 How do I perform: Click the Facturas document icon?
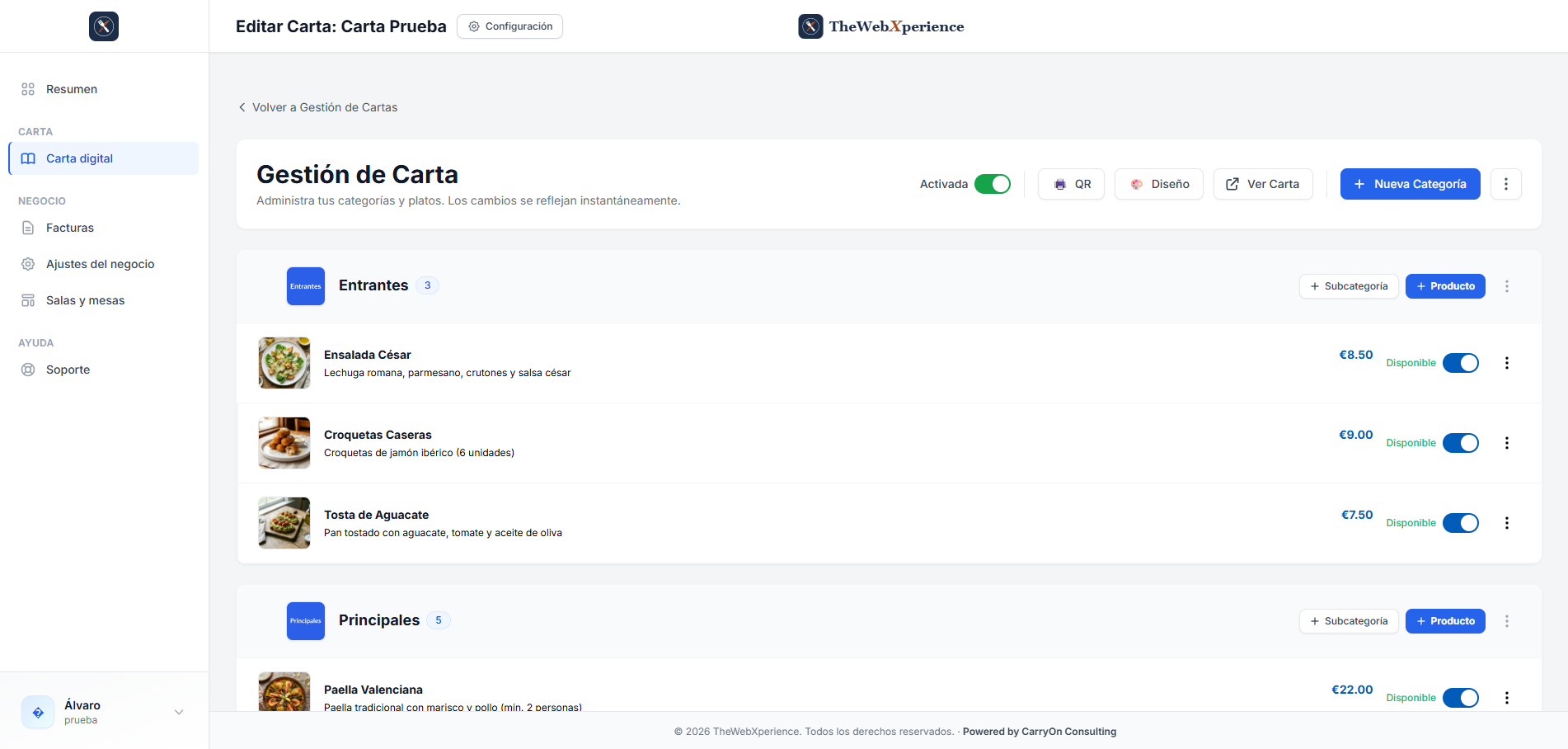[x=28, y=228]
